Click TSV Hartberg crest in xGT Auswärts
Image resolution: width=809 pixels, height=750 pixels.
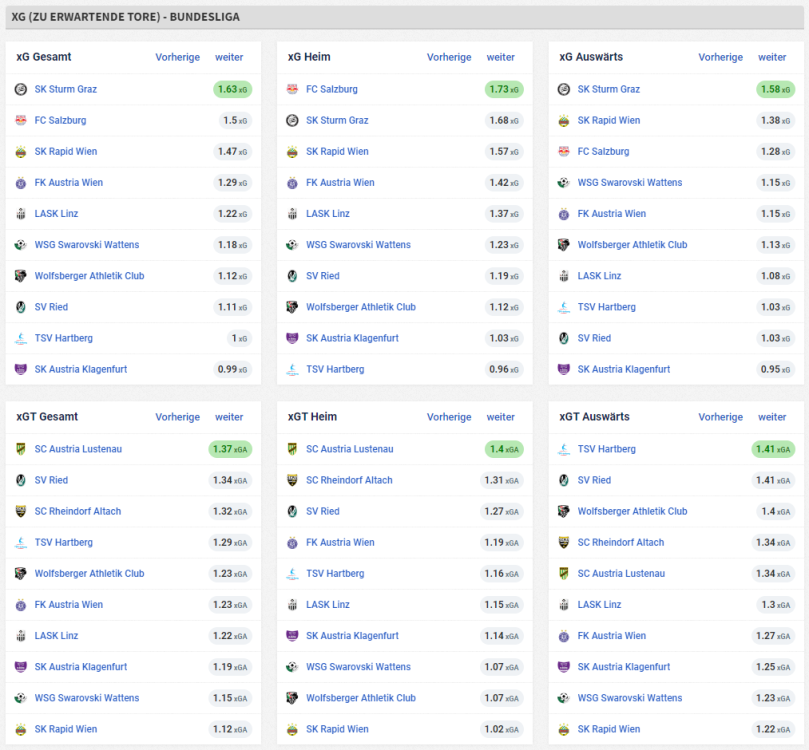tap(564, 449)
